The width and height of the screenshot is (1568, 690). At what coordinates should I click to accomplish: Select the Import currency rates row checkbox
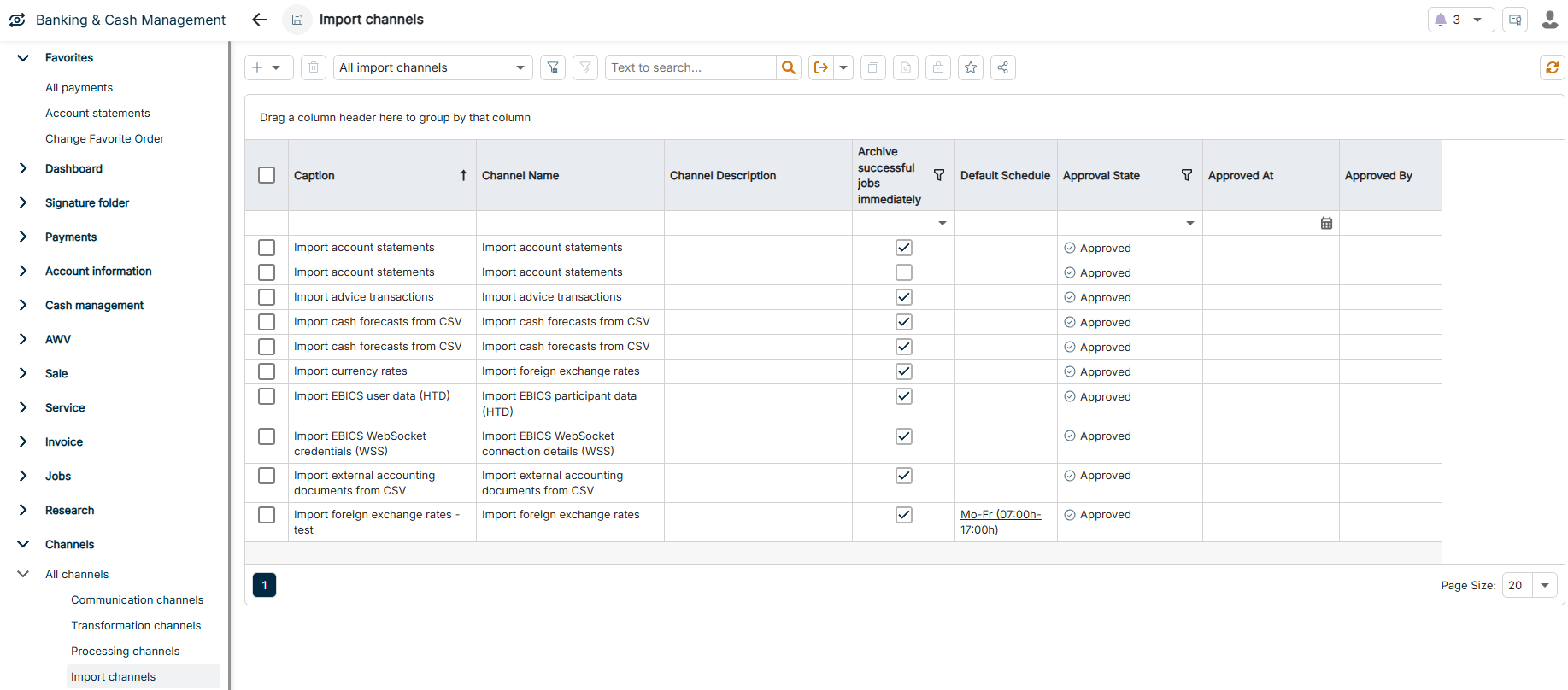click(x=267, y=371)
